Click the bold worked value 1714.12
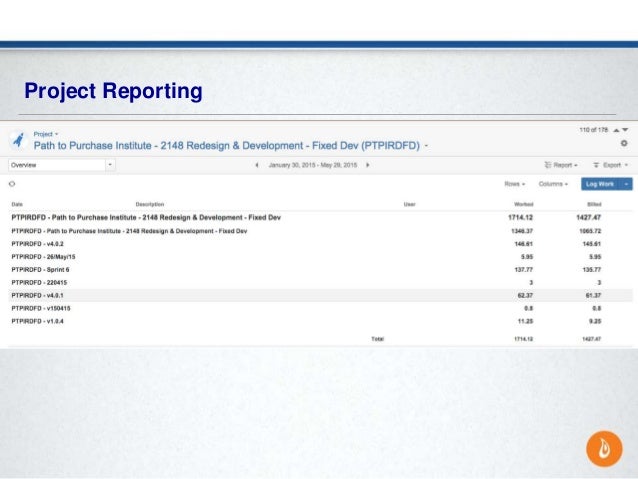This screenshot has height=479, width=638. (x=520, y=218)
